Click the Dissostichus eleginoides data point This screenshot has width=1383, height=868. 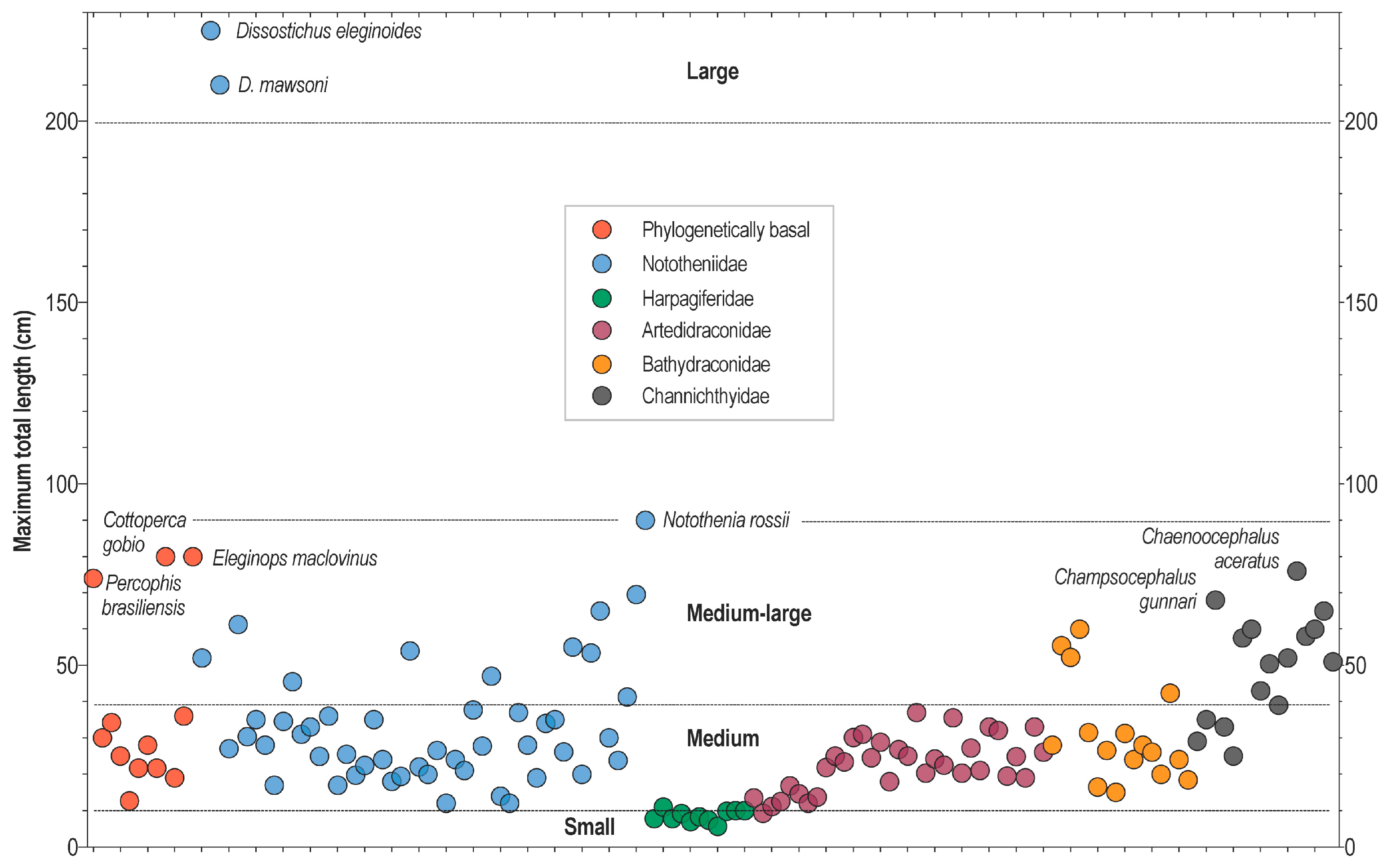coord(211,31)
